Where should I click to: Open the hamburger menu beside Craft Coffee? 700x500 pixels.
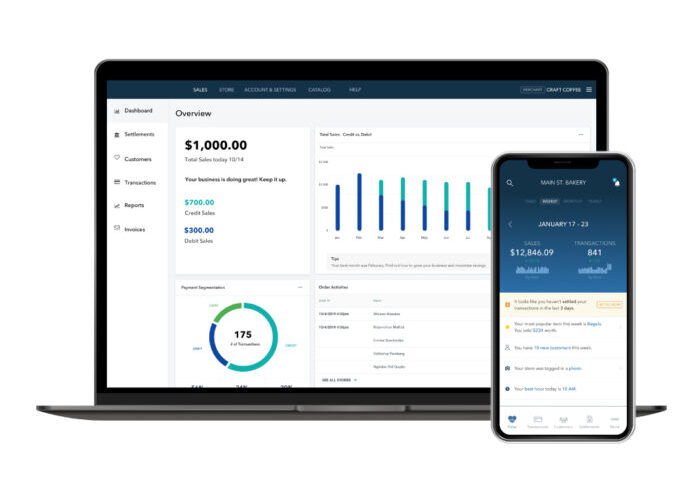click(x=589, y=90)
